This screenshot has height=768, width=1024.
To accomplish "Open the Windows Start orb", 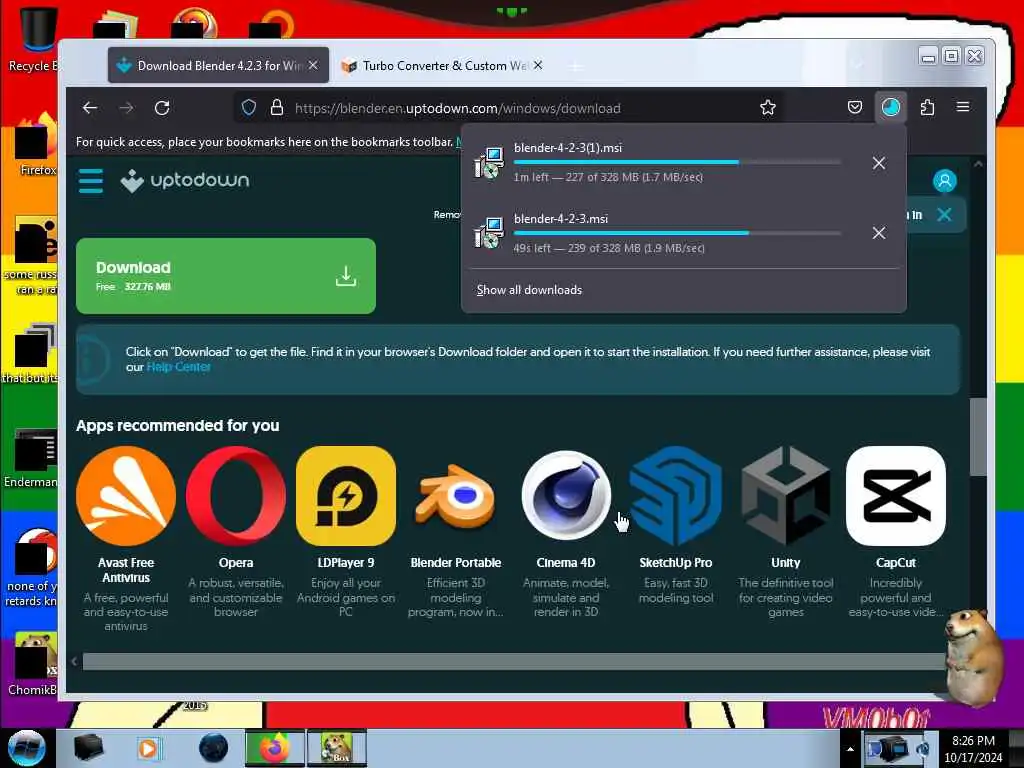I will pos(26,748).
